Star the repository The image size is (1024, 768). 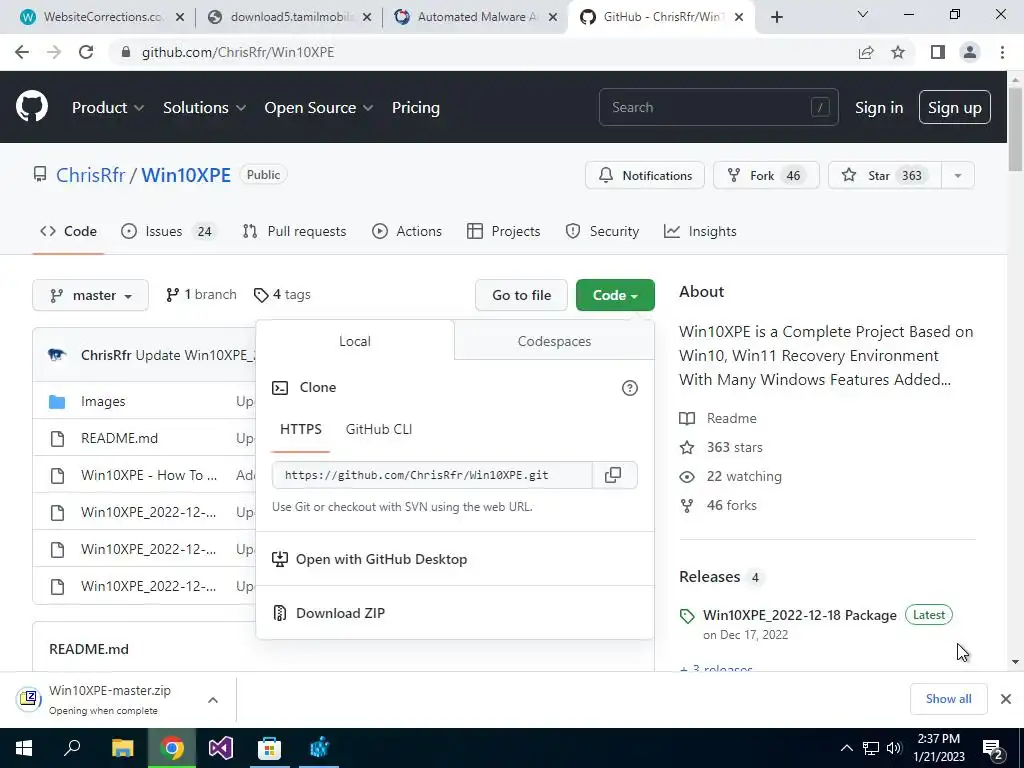tap(885, 176)
